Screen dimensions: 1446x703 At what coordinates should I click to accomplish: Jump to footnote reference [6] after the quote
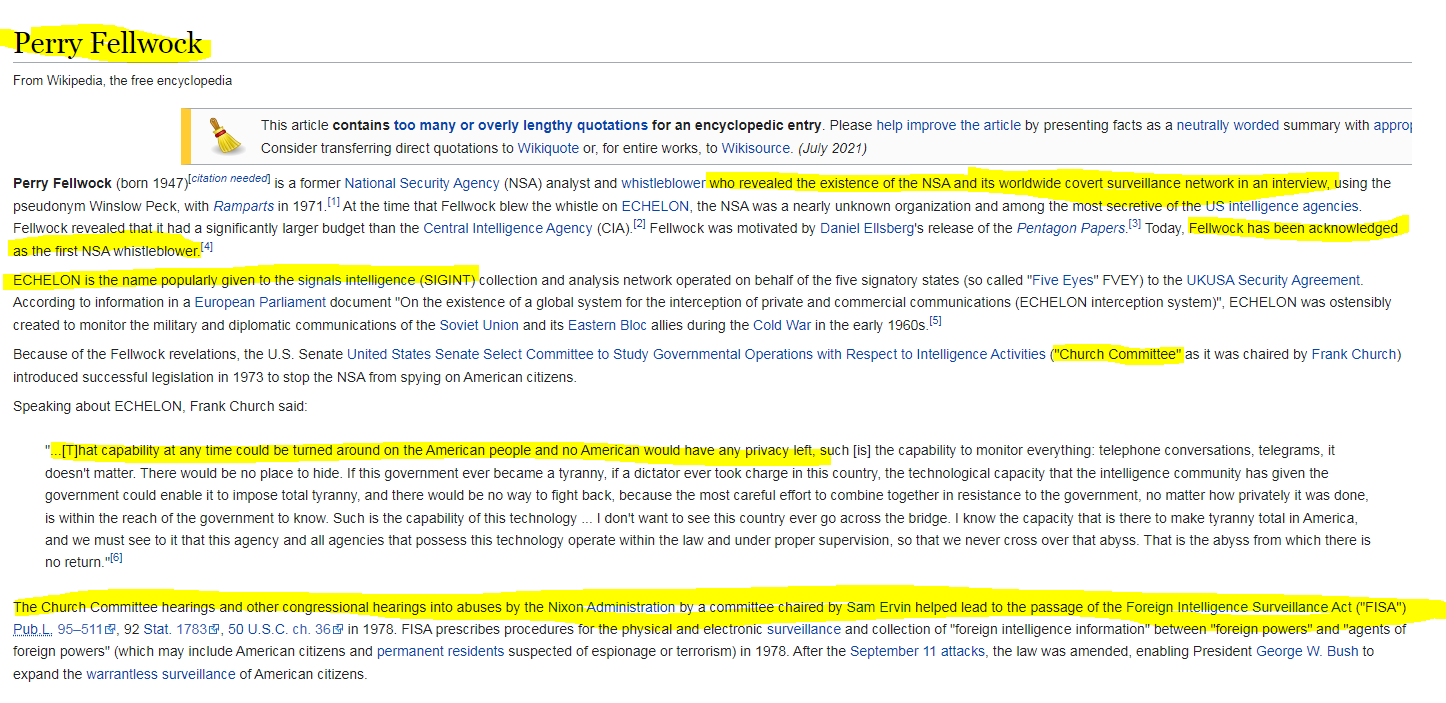tap(116, 558)
